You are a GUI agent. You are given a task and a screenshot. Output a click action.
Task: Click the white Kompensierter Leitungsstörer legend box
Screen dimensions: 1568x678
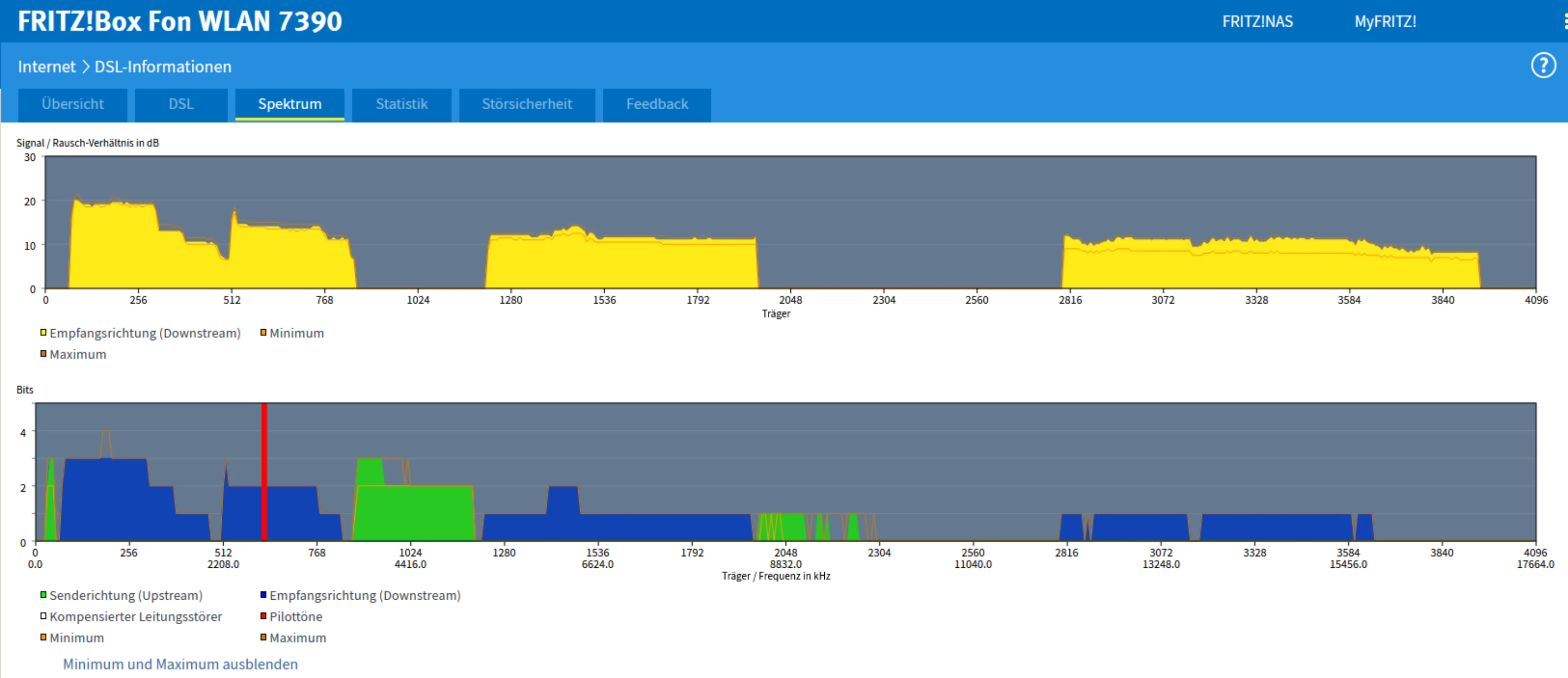(43, 616)
